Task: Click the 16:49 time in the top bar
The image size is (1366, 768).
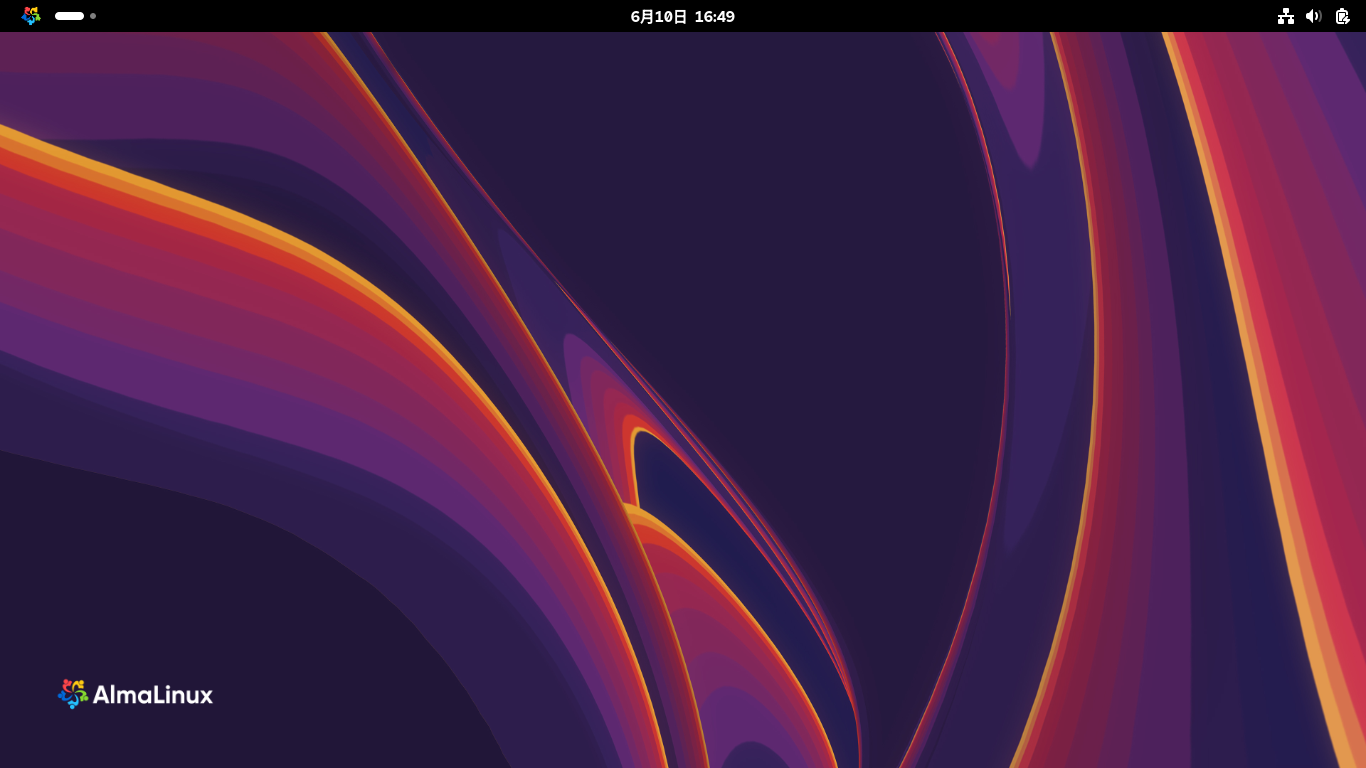Action: (714, 16)
